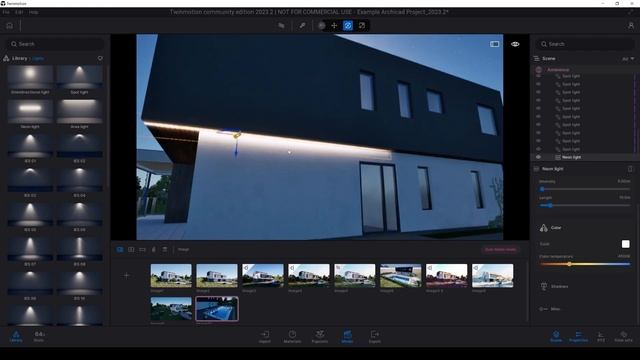Open Export from the bottom dock
The width and height of the screenshot is (640, 360).
tap(375, 337)
